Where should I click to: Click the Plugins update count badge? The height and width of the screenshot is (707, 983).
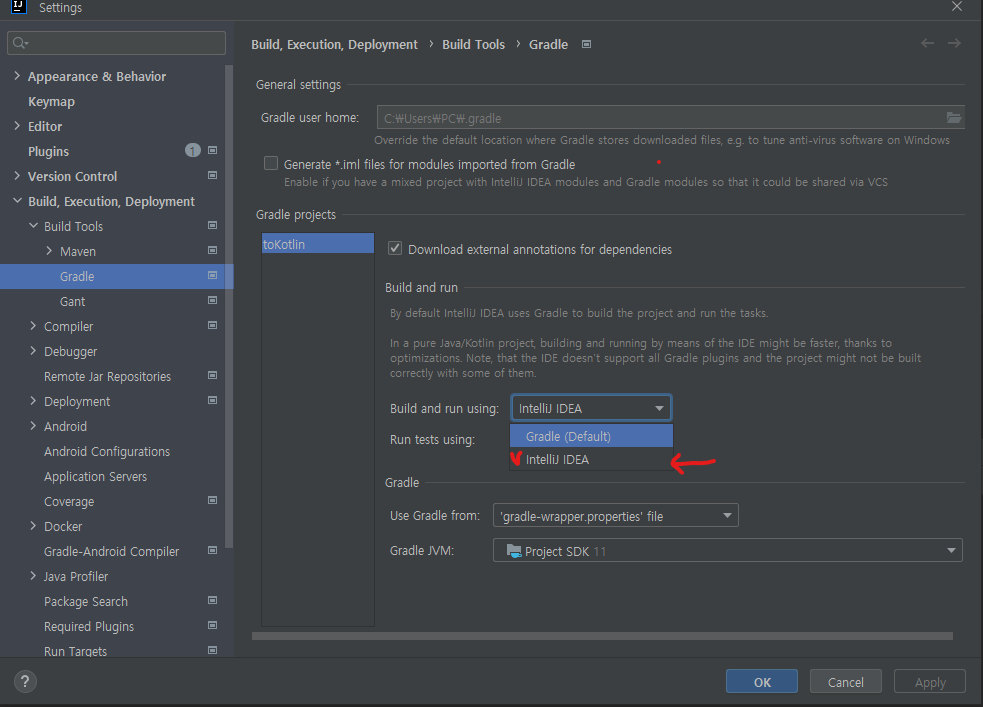coord(192,150)
